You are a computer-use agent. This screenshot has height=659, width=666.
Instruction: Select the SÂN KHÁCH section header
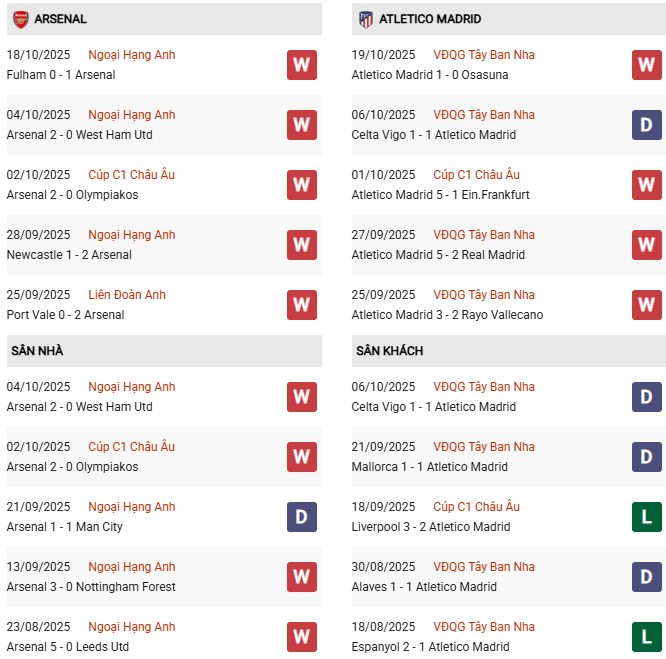click(389, 351)
